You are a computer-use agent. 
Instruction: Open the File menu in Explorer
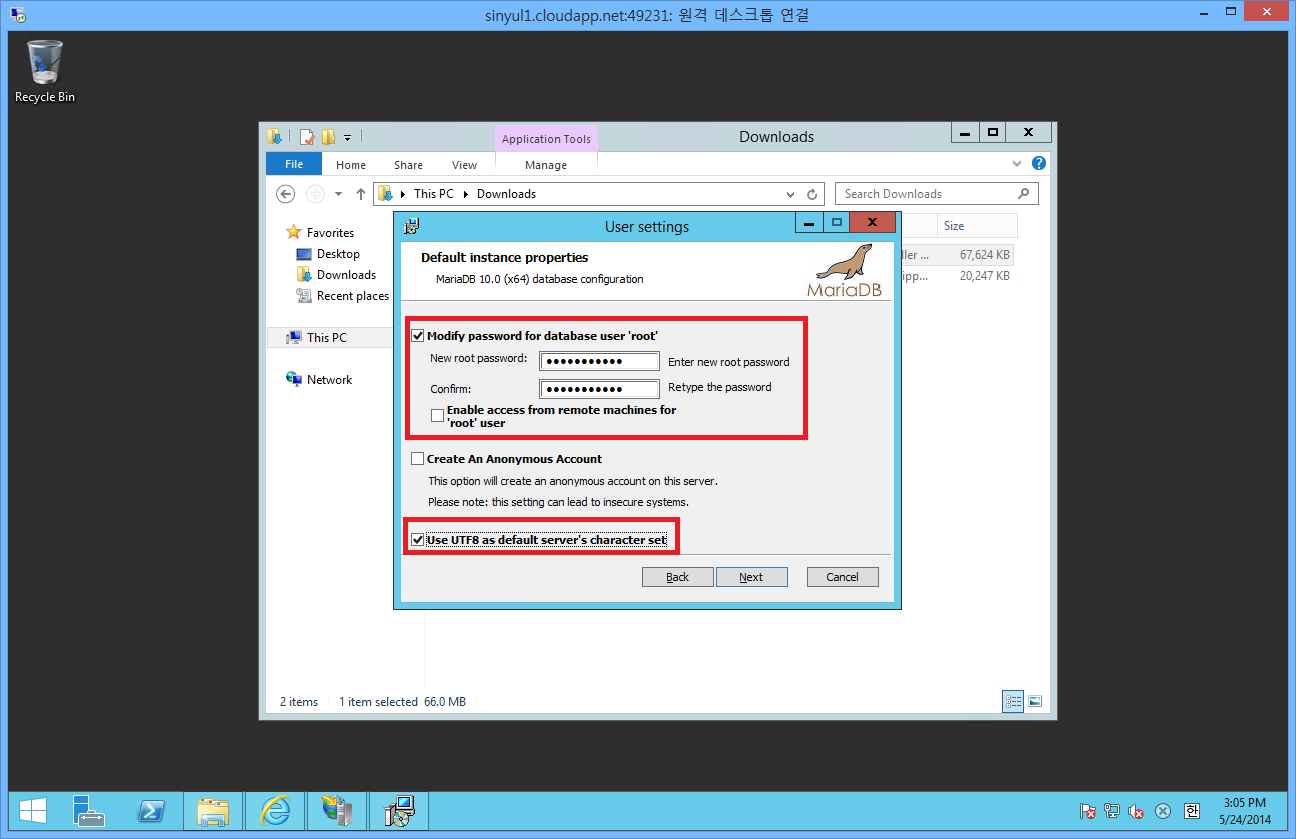[x=294, y=164]
